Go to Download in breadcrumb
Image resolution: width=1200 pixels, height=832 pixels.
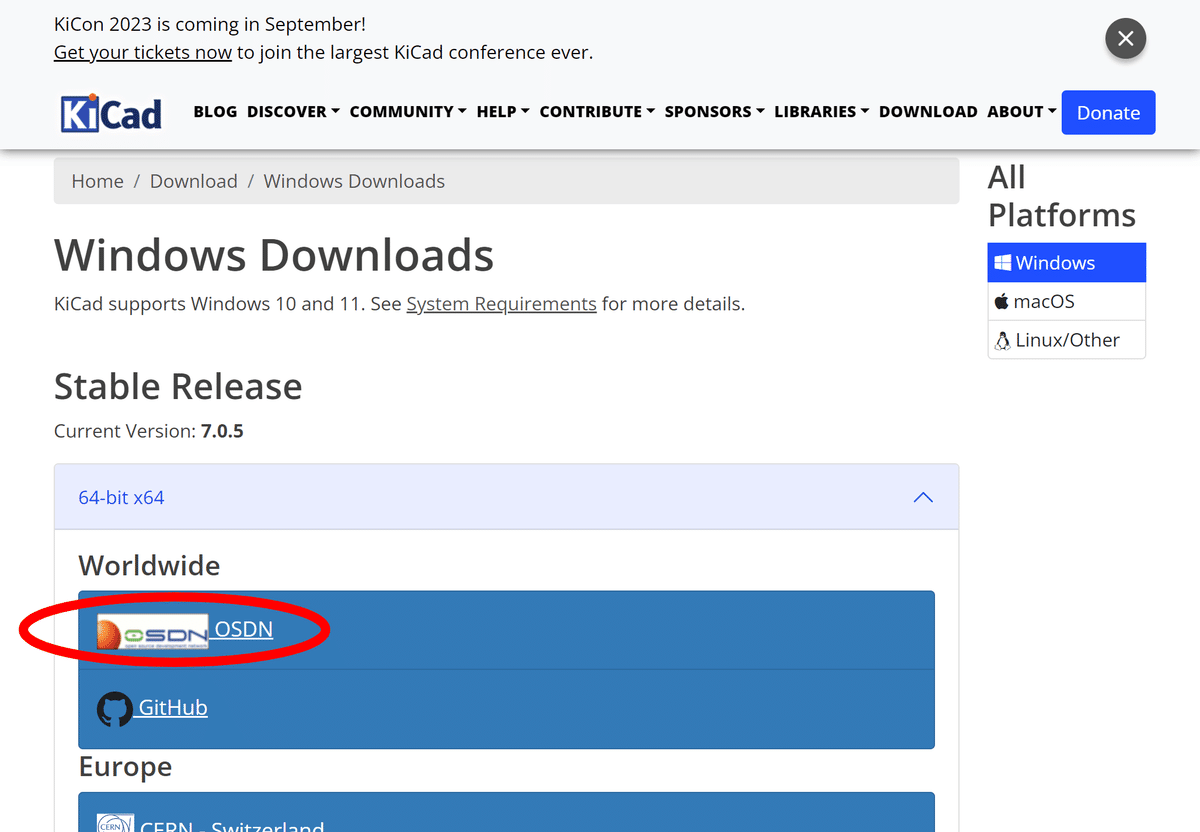(x=194, y=181)
